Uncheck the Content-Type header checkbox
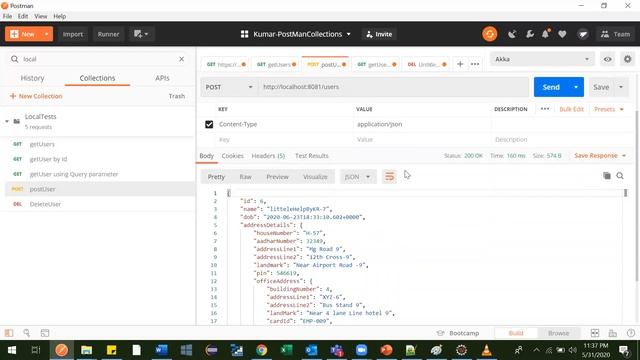Image resolution: width=640 pixels, height=360 pixels. pyautogui.click(x=209, y=124)
